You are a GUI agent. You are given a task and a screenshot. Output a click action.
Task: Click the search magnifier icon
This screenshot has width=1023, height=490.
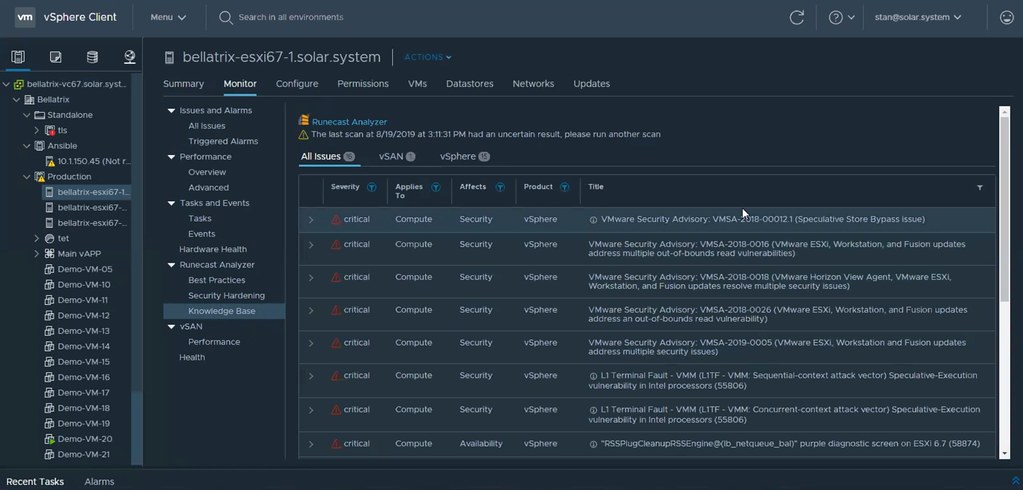click(x=226, y=18)
